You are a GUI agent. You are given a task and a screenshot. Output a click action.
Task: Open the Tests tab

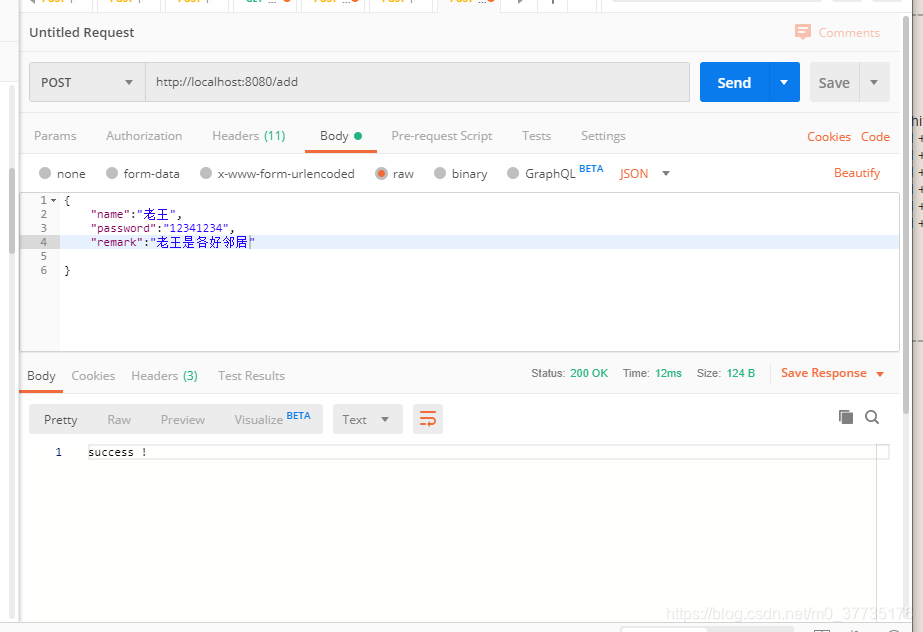(536, 136)
